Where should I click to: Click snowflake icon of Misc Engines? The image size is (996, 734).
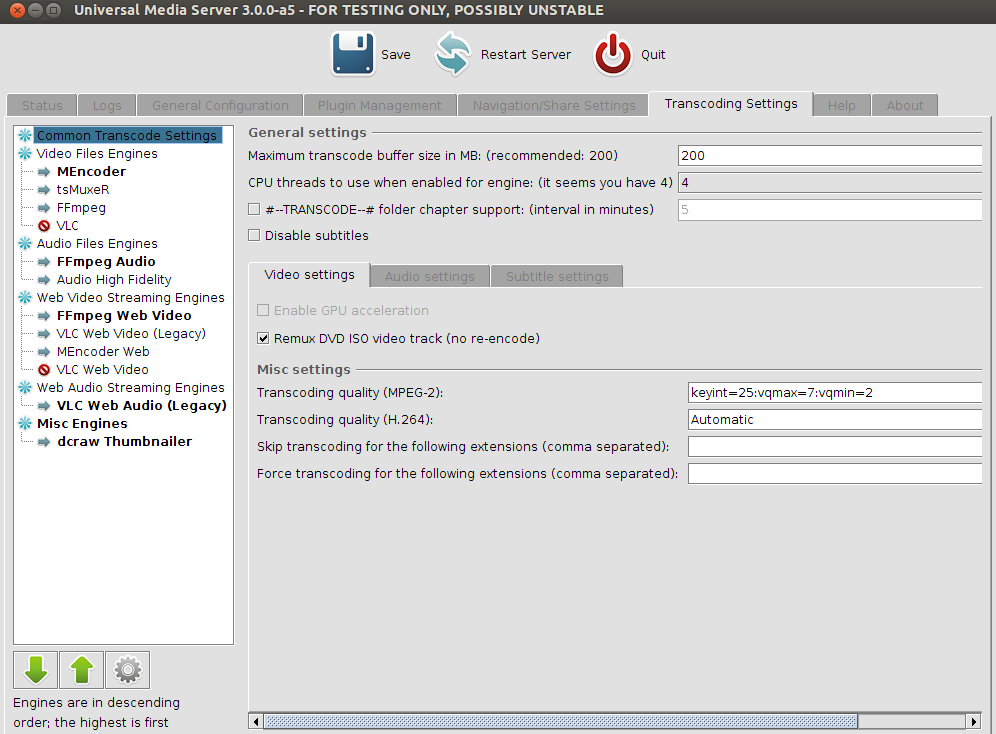tap(25, 424)
